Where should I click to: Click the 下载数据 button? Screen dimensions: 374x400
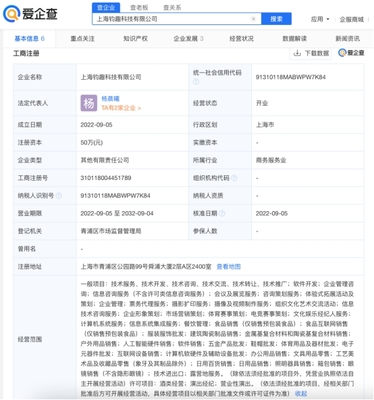click(311, 53)
